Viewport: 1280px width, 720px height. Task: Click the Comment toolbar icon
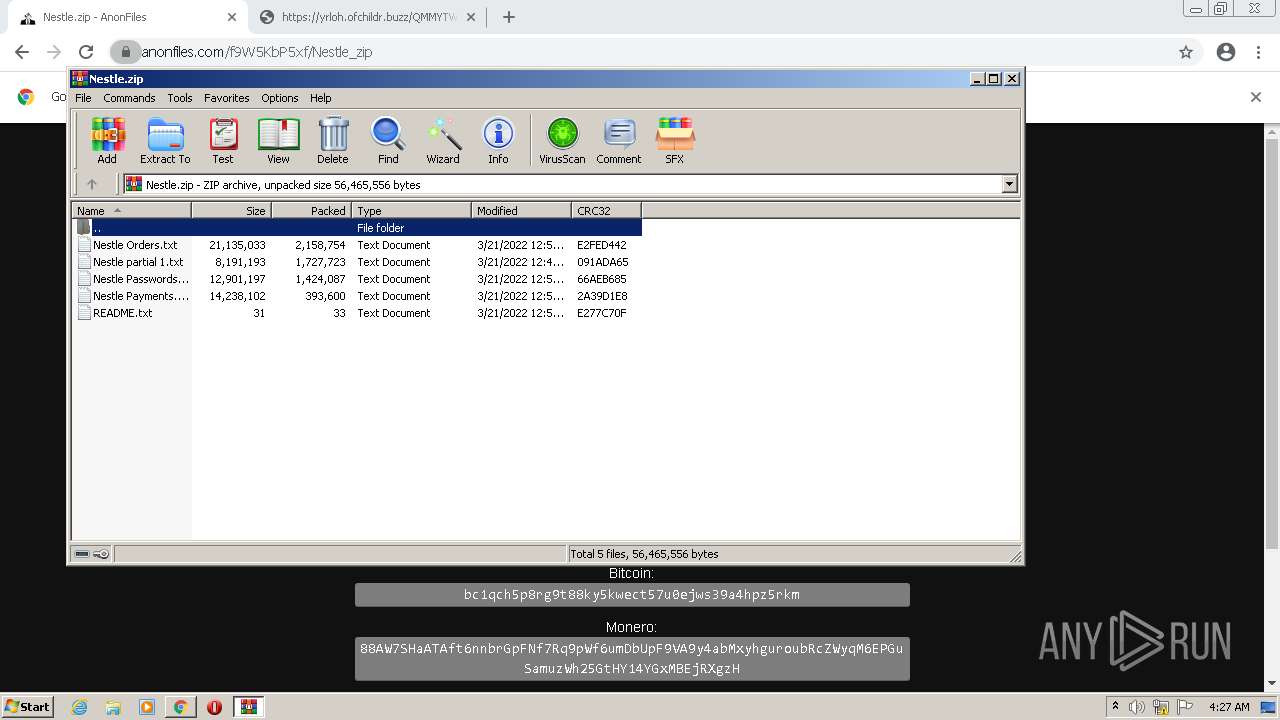(619, 140)
